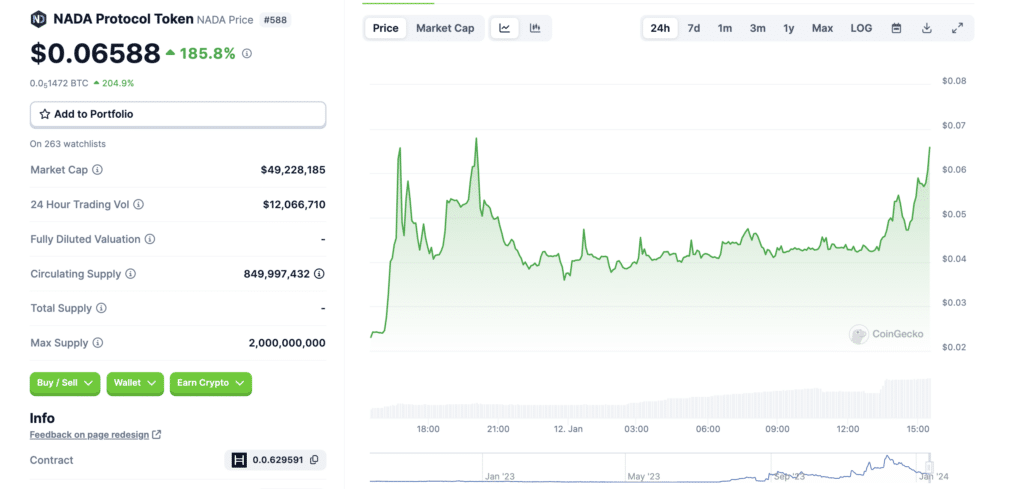Image resolution: width=1024 pixels, height=489 pixels.
Task: Click the On 263 watchlists text
Action: [x=68, y=144]
